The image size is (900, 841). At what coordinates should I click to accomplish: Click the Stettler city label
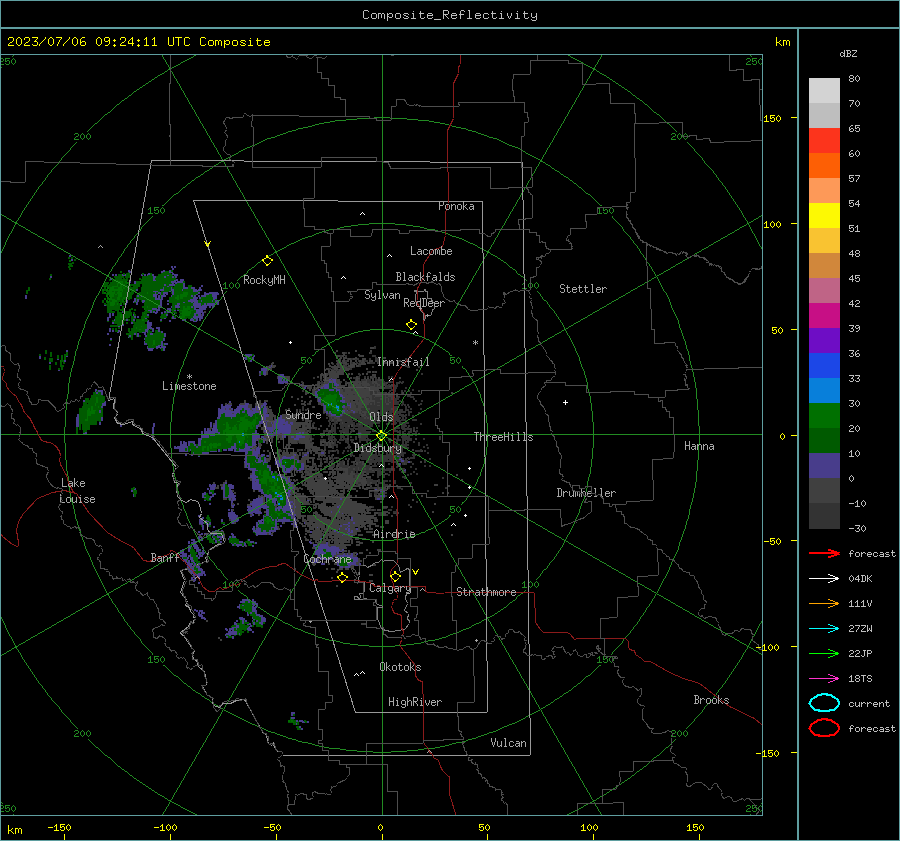[583, 289]
